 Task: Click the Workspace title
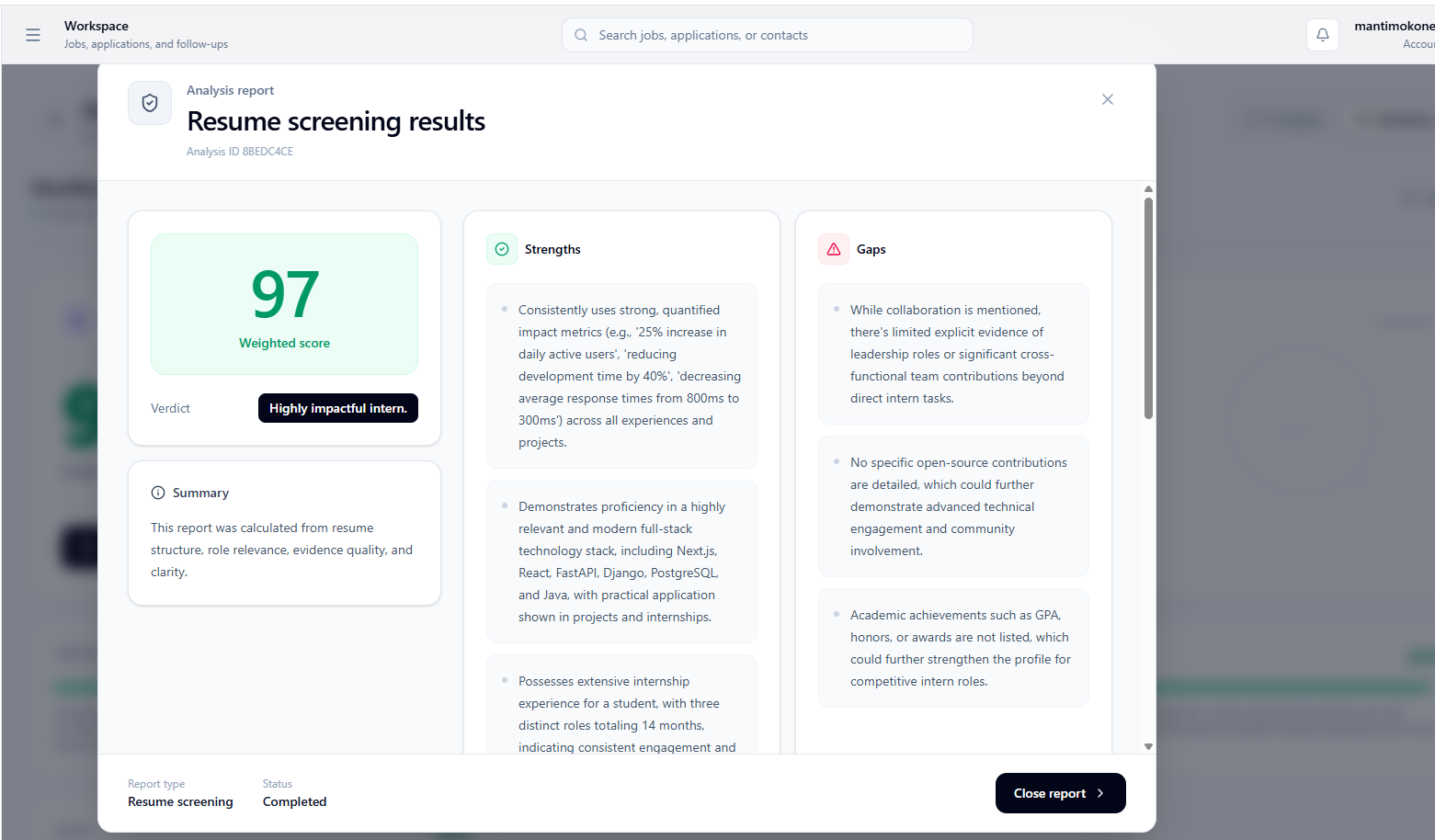tap(97, 26)
